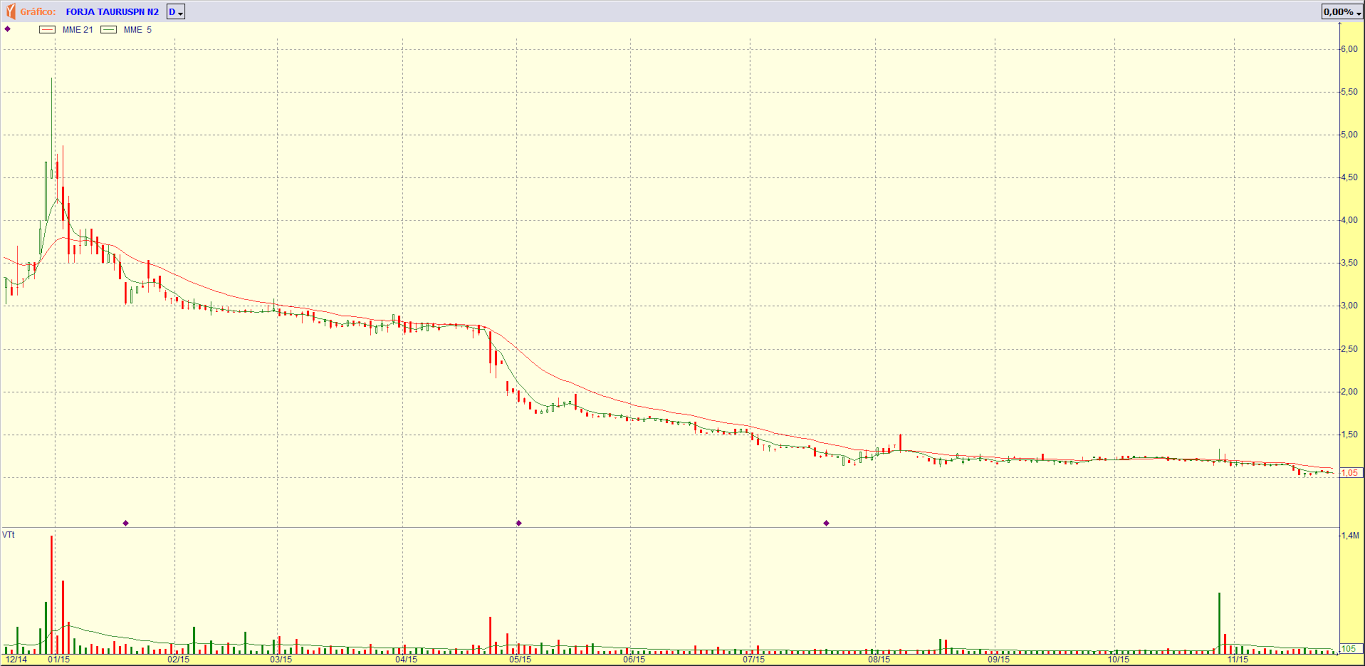This screenshot has height=666, width=1365.
Task: Click the orange chart logo icon
Action: click(10, 11)
